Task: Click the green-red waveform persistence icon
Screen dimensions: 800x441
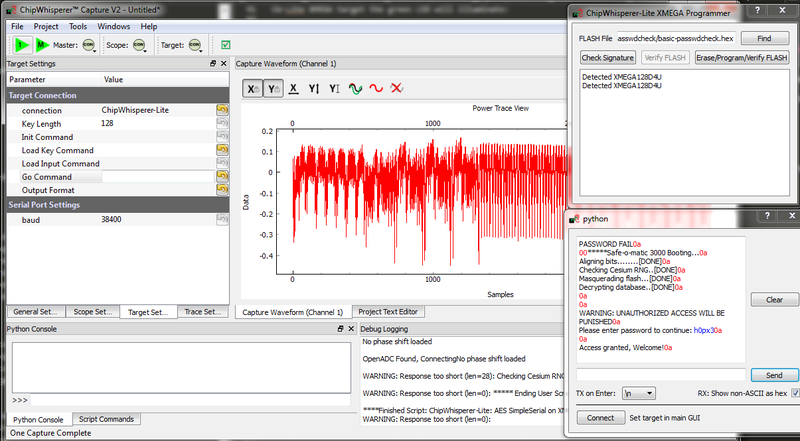Action: 356,89
